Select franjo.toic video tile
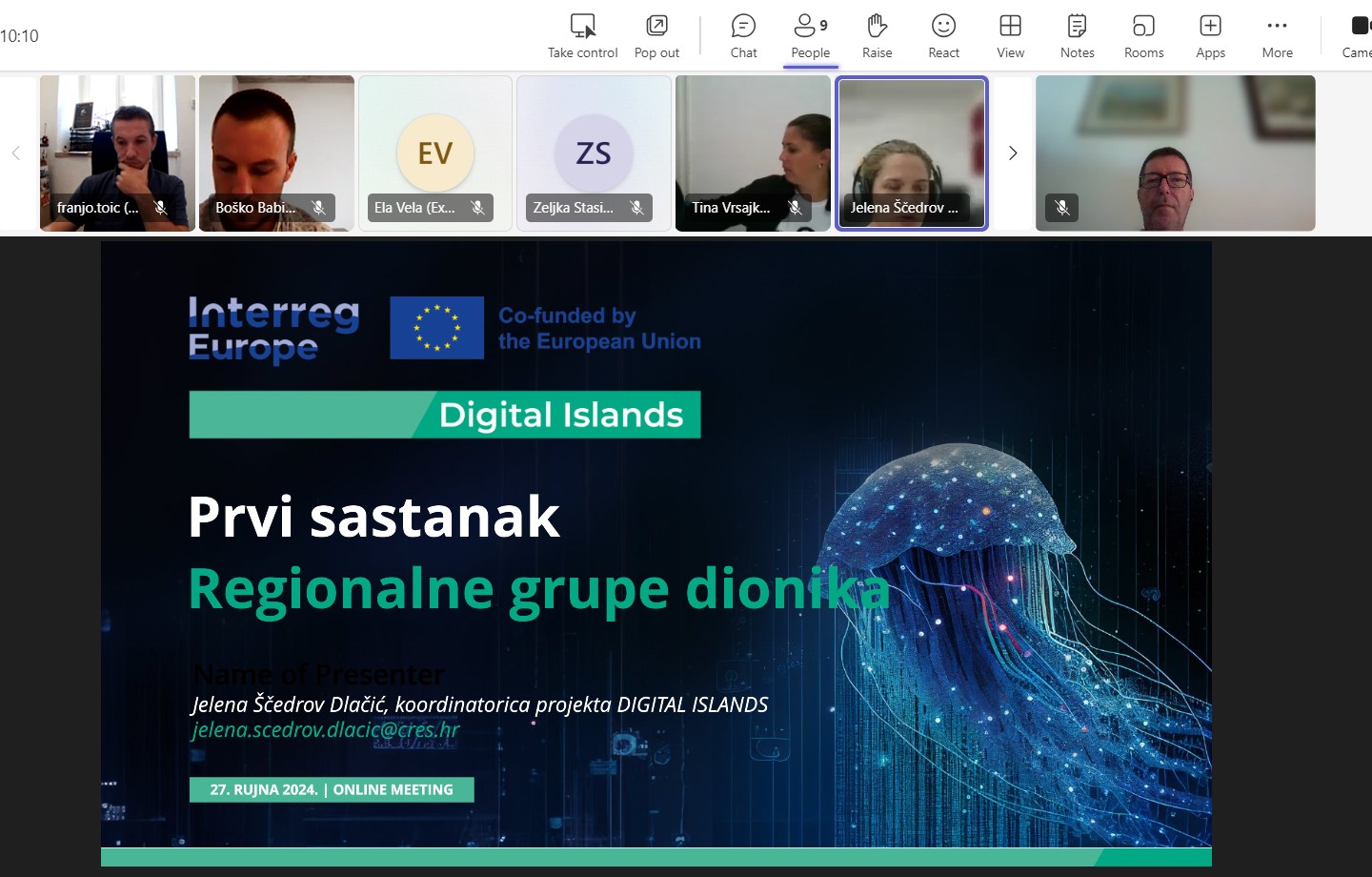 [117, 153]
